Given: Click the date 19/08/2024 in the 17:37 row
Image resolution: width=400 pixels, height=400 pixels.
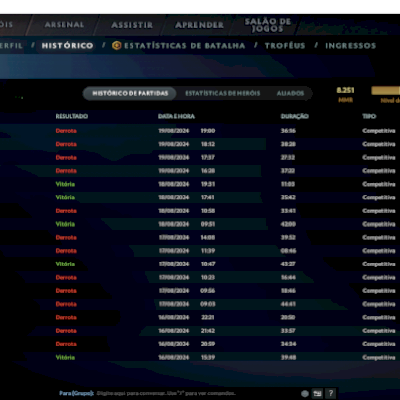Looking at the screenshot, I should [x=174, y=157].
